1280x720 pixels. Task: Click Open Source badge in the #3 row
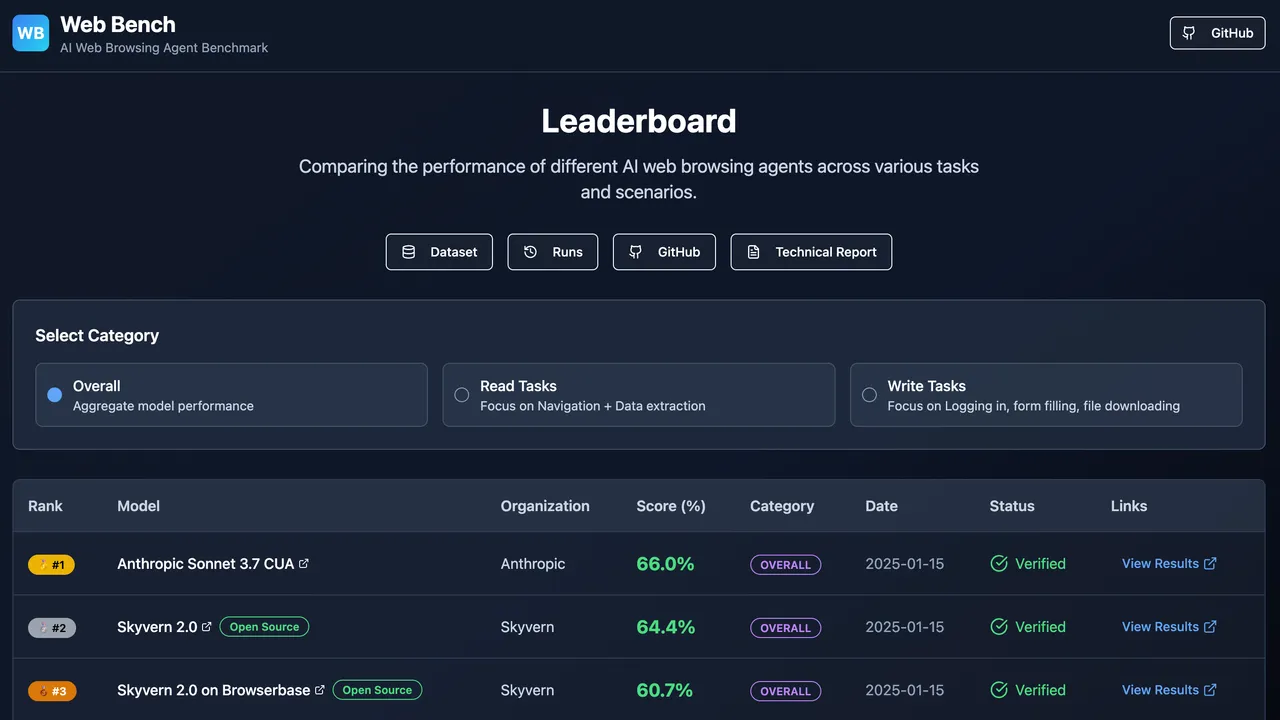[377, 690]
